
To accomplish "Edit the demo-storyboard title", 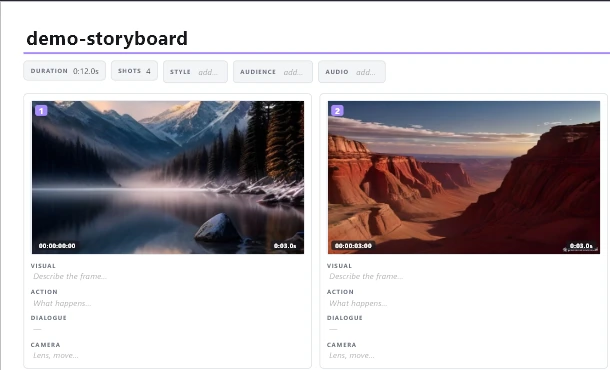I will [107, 39].
